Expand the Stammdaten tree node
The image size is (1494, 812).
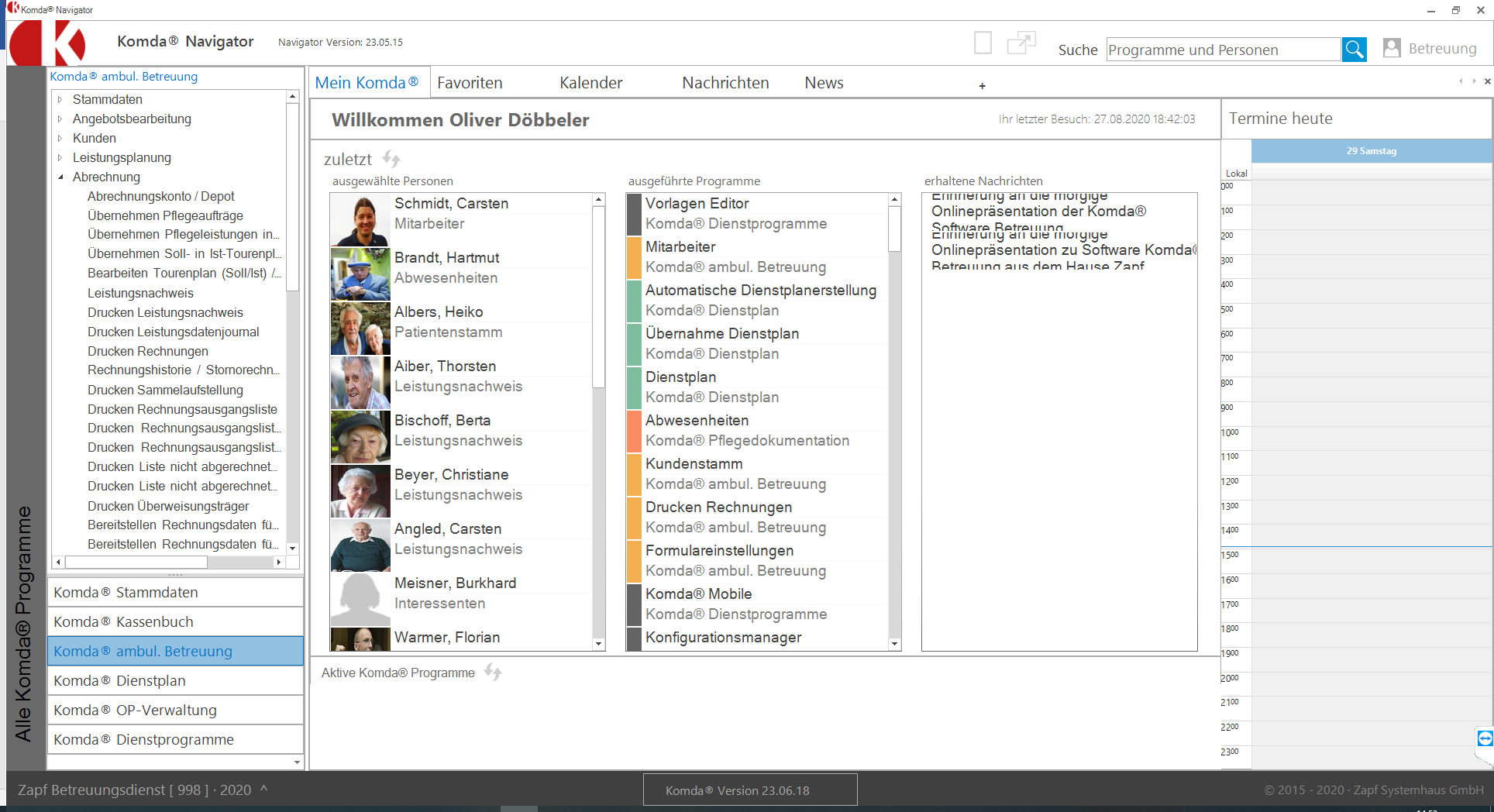[x=60, y=99]
